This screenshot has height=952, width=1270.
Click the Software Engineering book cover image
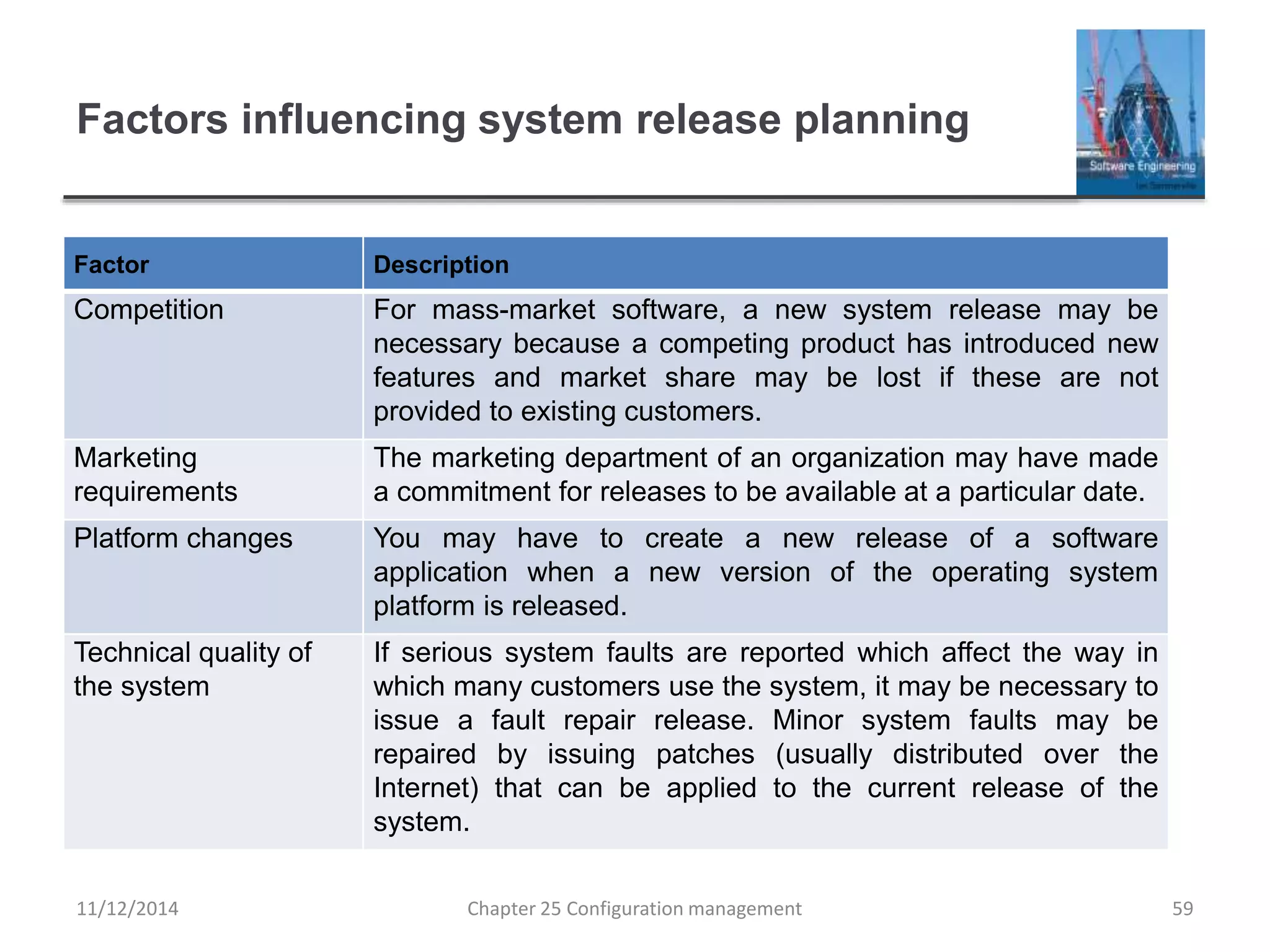coord(1140,113)
